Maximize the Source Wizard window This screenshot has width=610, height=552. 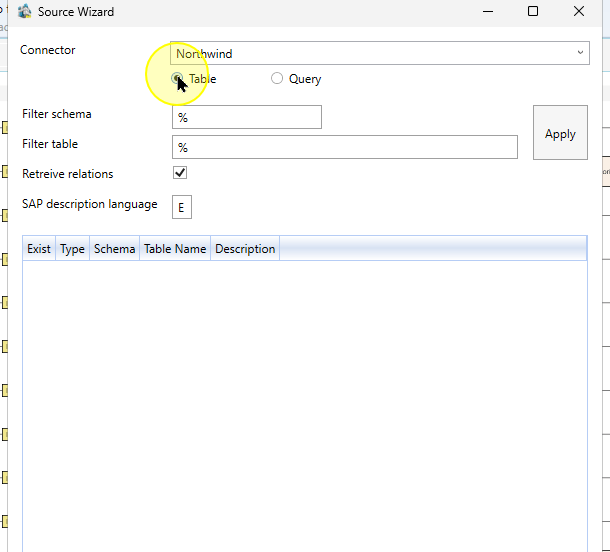(x=533, y=11)
